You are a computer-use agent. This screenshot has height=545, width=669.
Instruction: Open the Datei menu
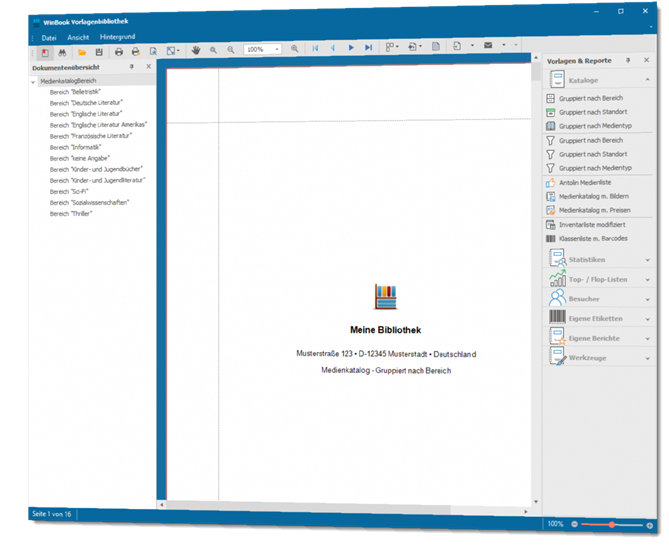49,36
